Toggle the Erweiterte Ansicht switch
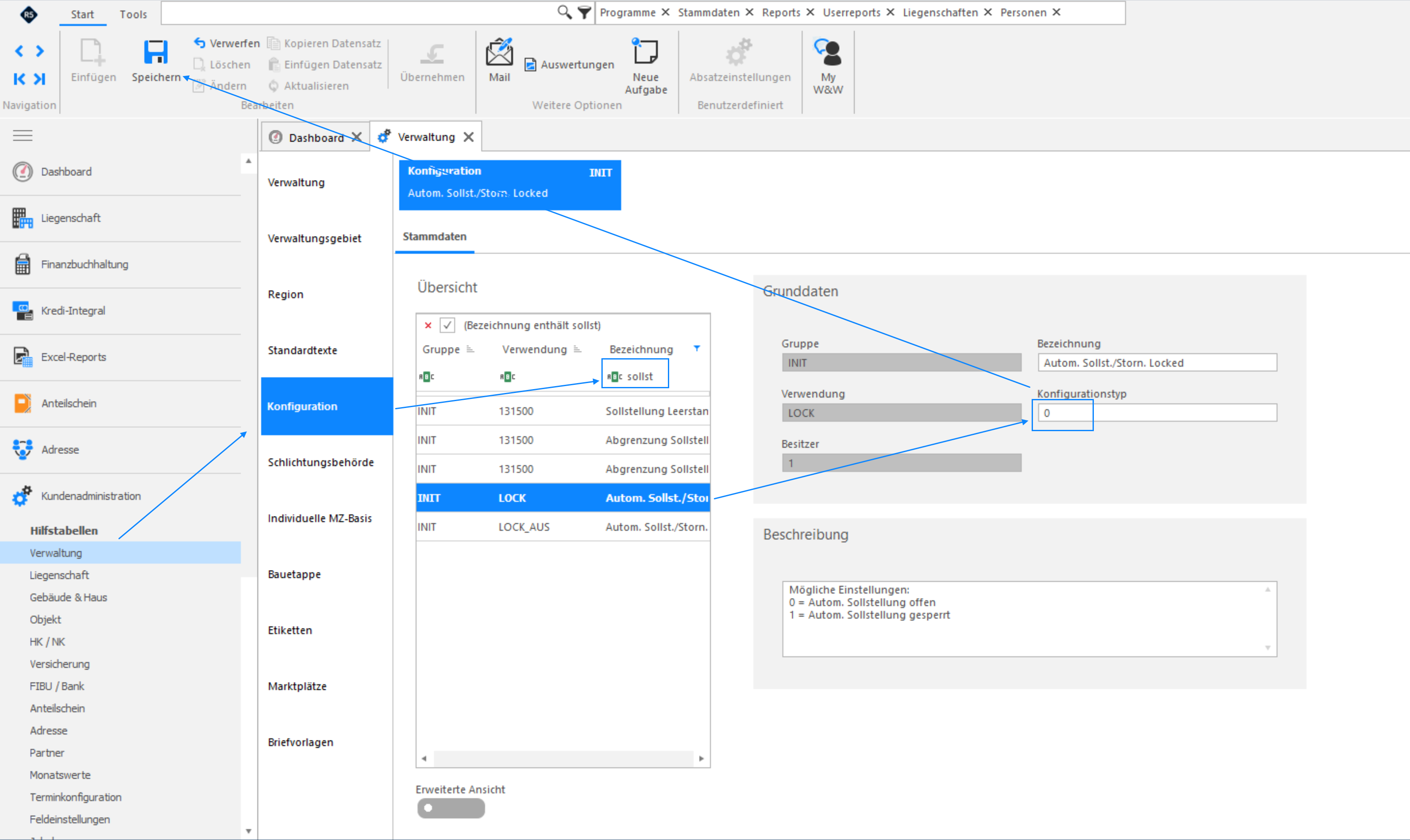Viewport: 1410px width, 840px height. pos(451,808)
